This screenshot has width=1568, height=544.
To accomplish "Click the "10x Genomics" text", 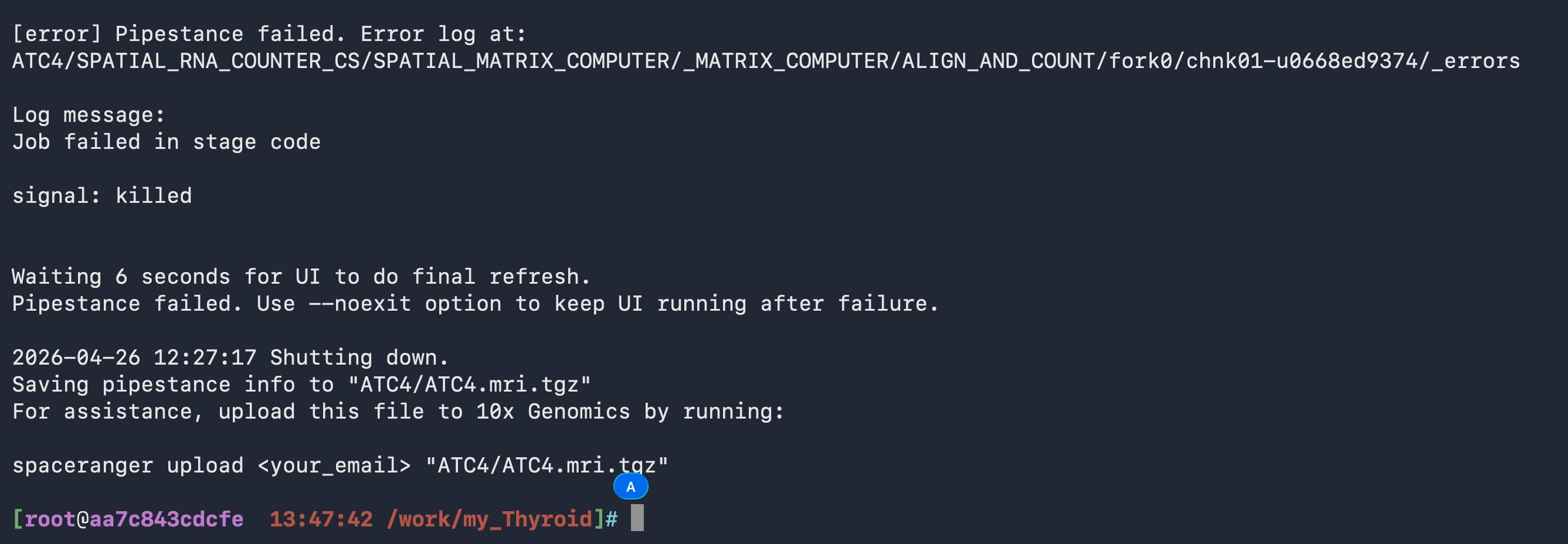I will click(x=552, y=412).
